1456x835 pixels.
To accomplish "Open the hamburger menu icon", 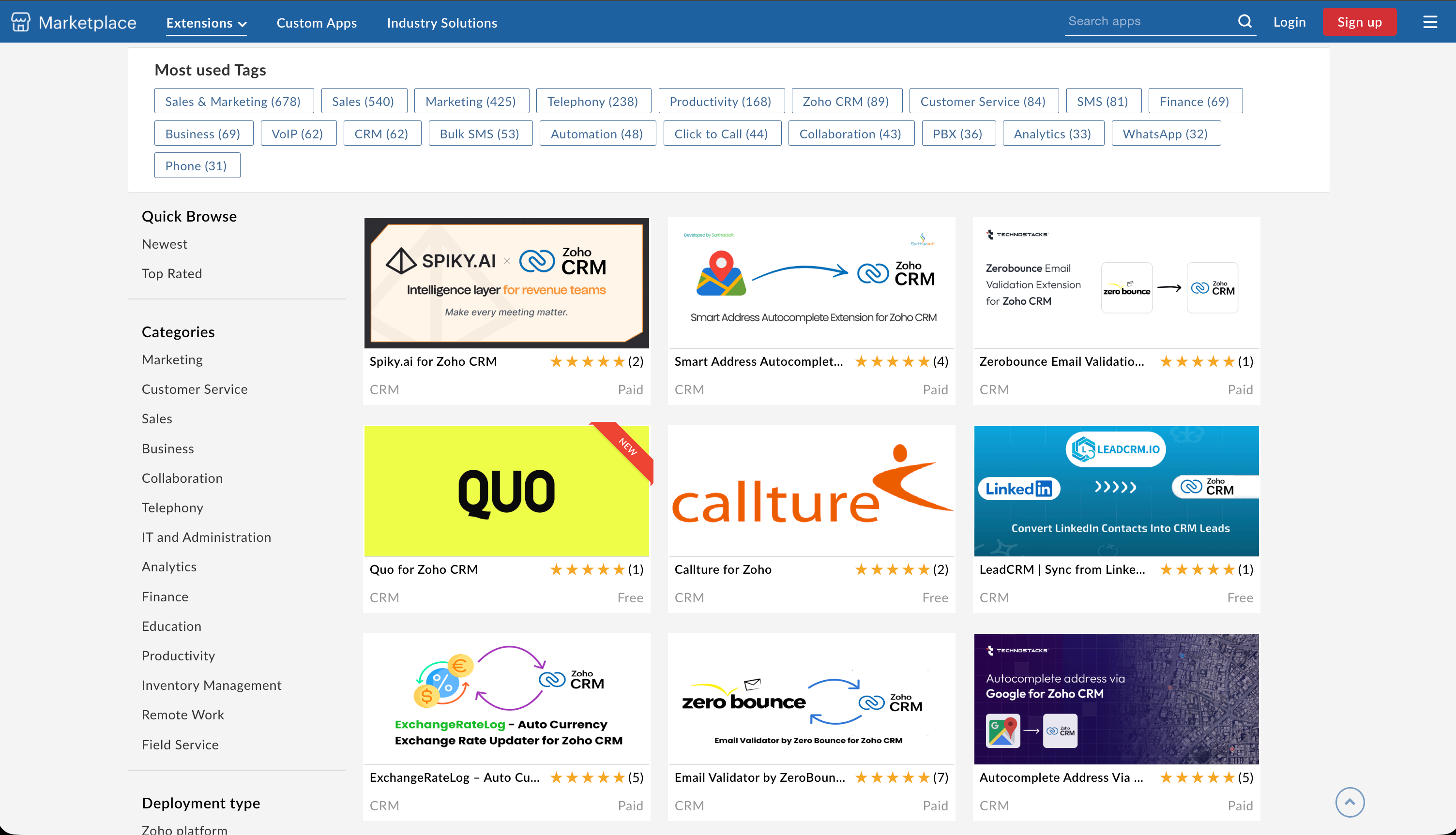I will click(1429, 22).
